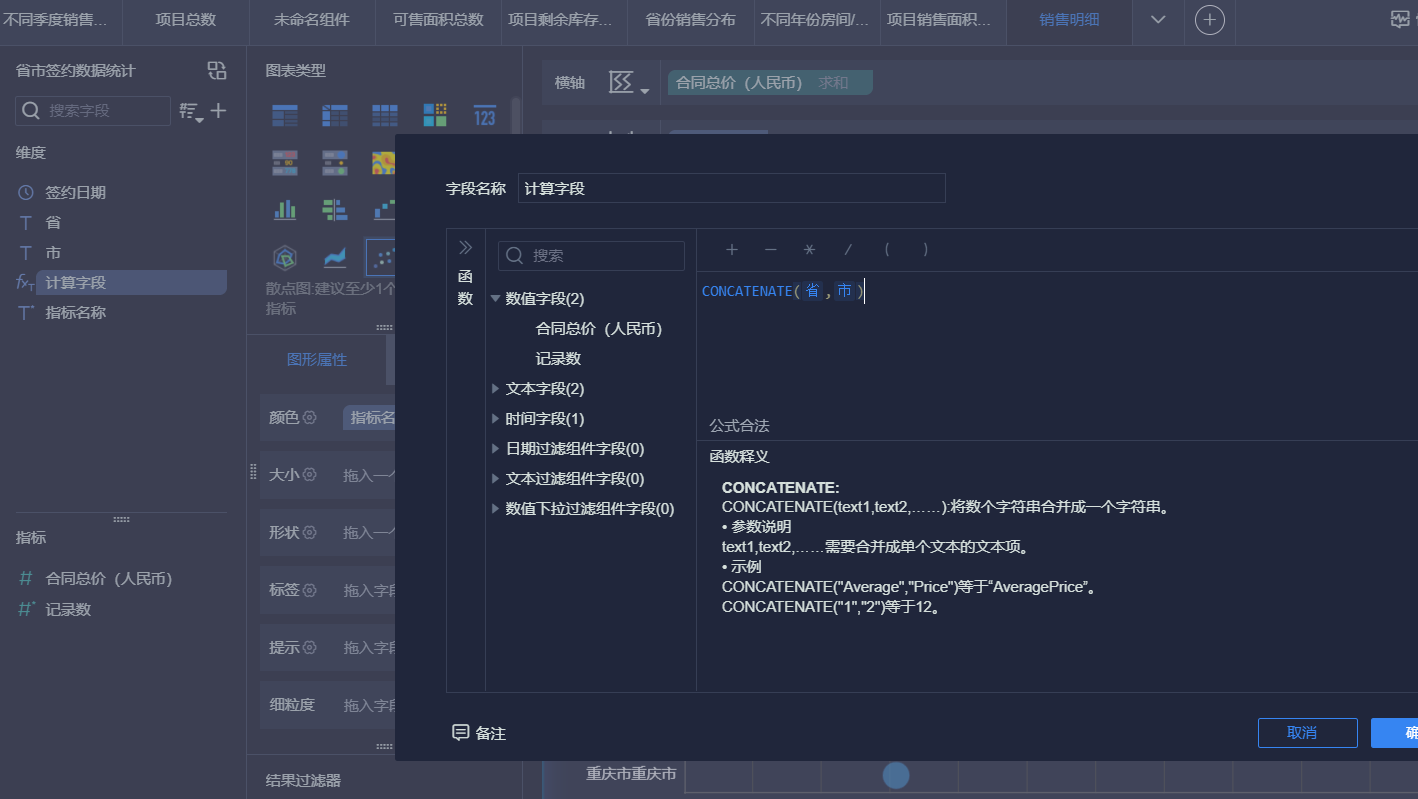This screenshot has height=799, width=1418.
Task: Select the area line chart type
Action: click(335, 257)
